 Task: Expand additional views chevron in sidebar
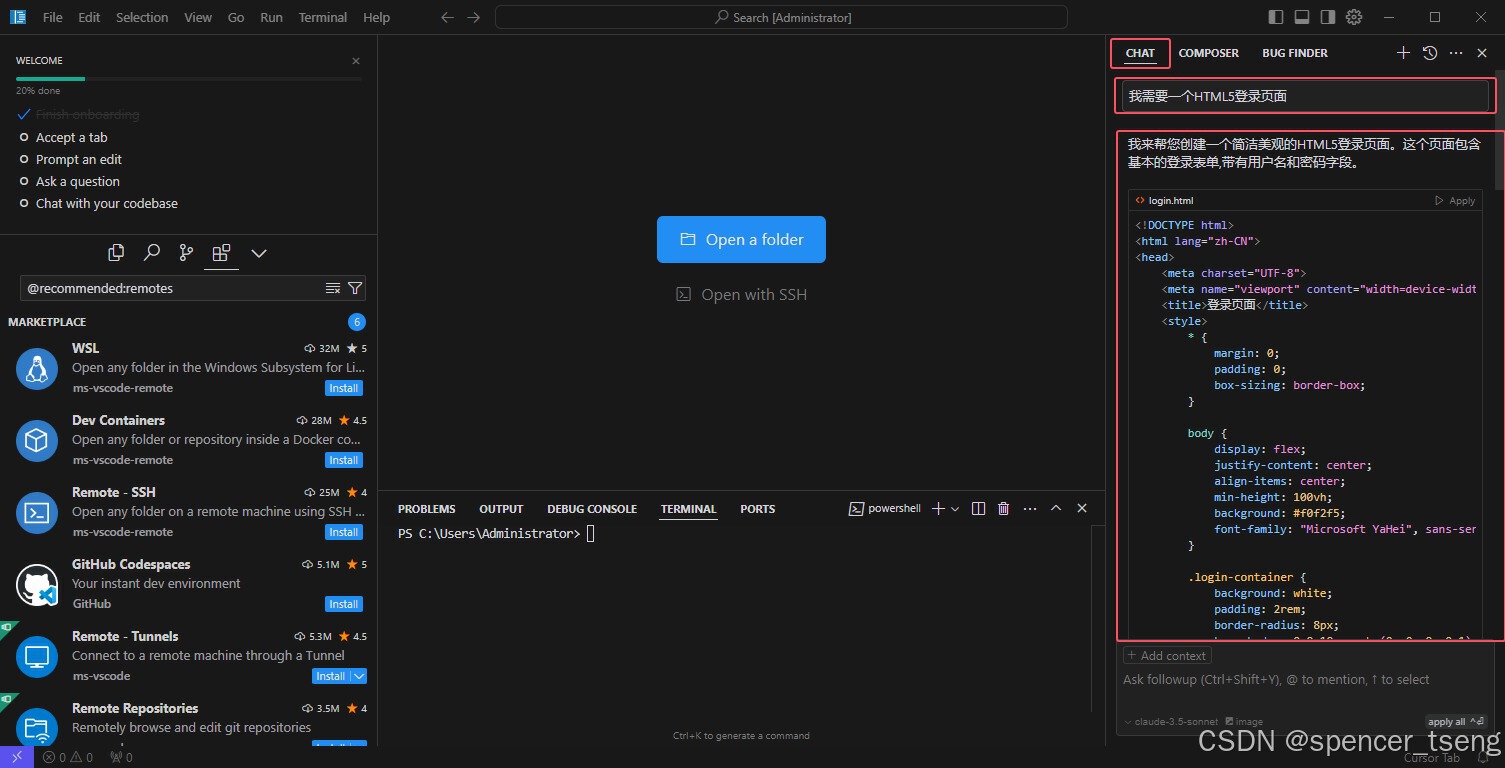point(259,253)
